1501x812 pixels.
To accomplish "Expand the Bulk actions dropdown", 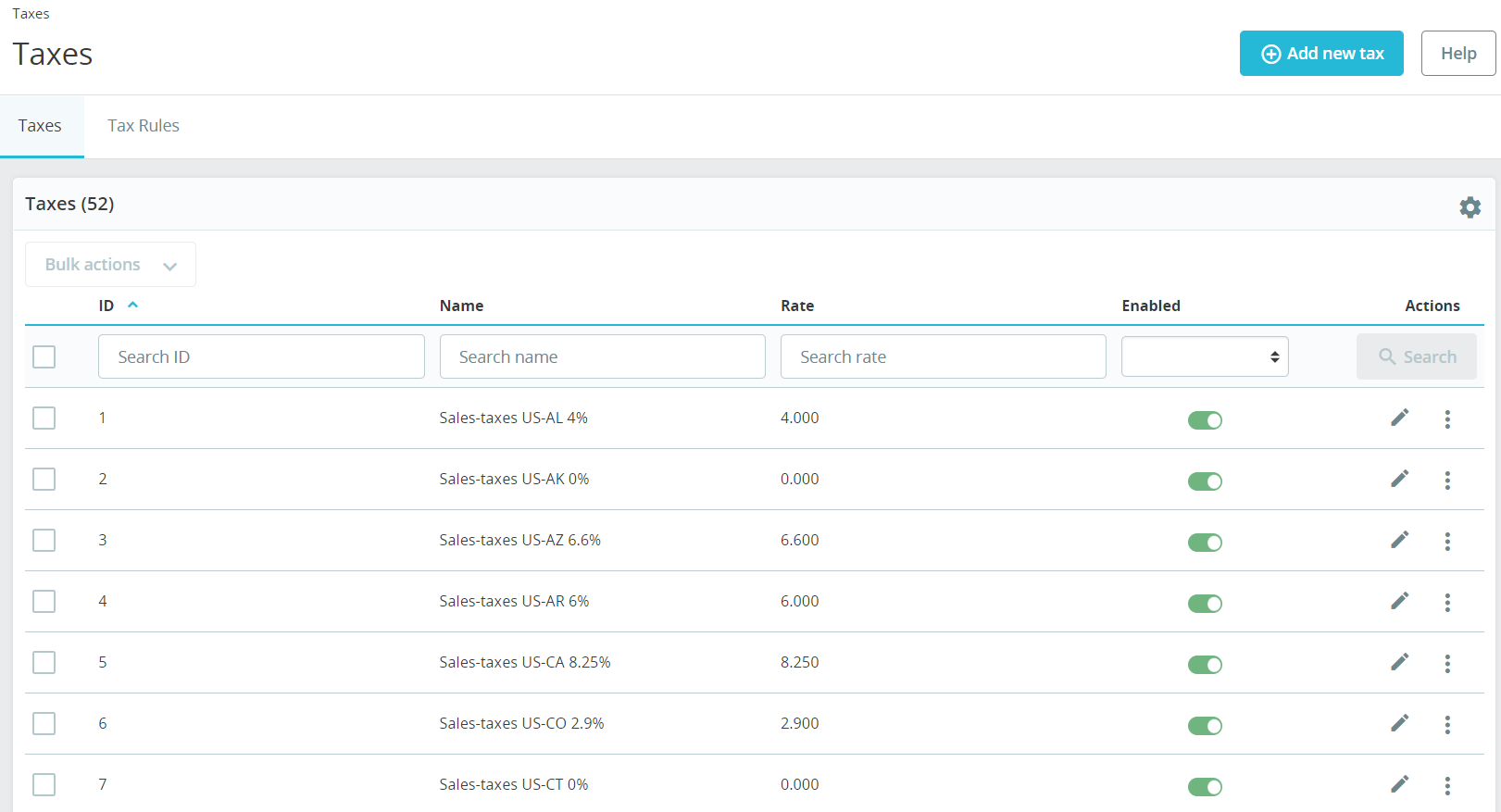I will pos(110,265).
